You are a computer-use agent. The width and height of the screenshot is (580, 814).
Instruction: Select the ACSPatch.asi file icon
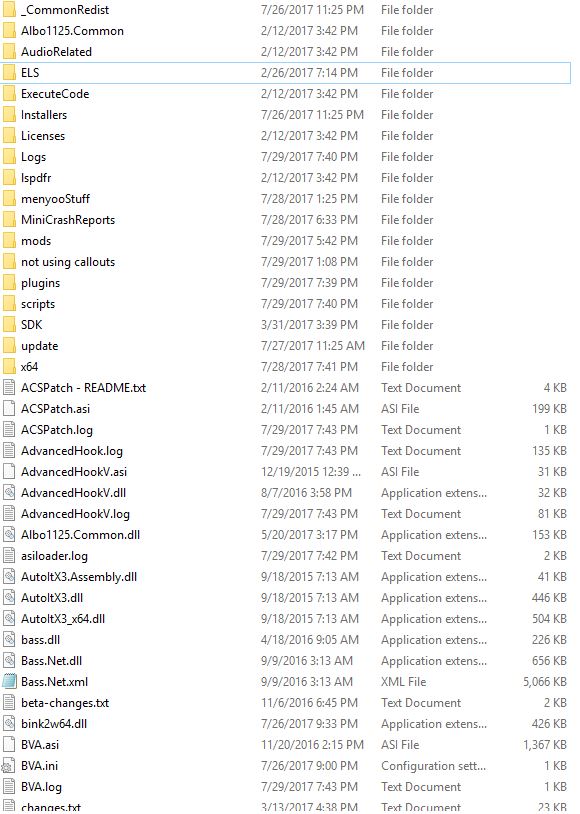9,409
